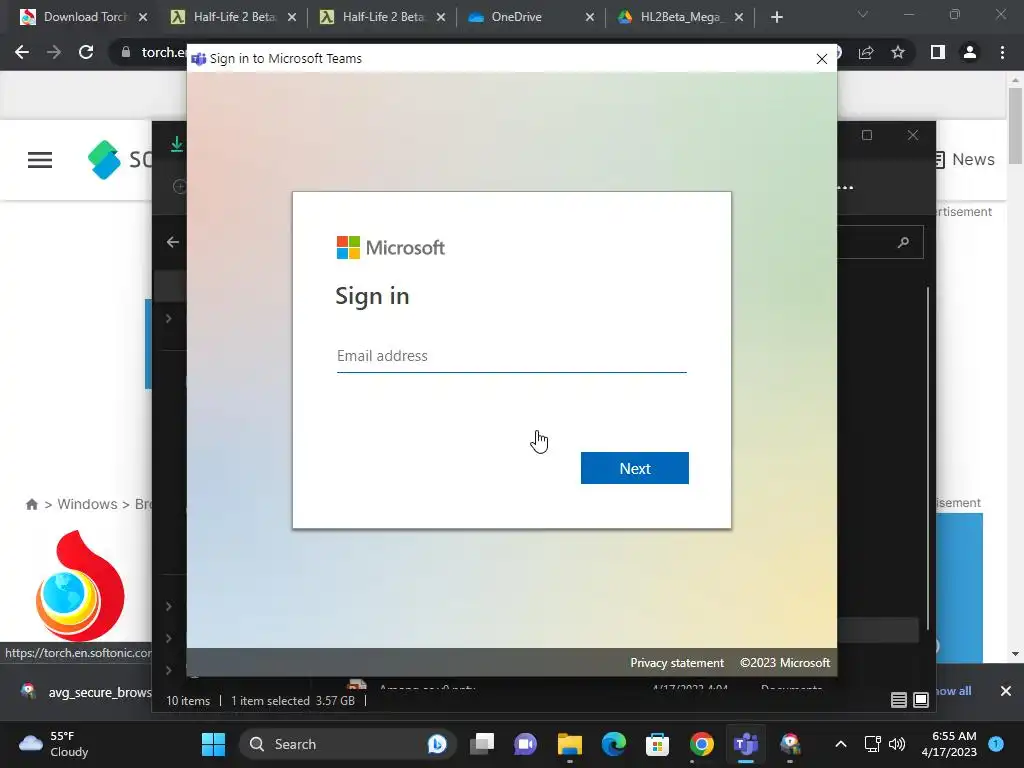This screenshot has width=1024, height=768.
Task: Click the Chrome back navigation arrow
Action: click(x=22, y=52)
